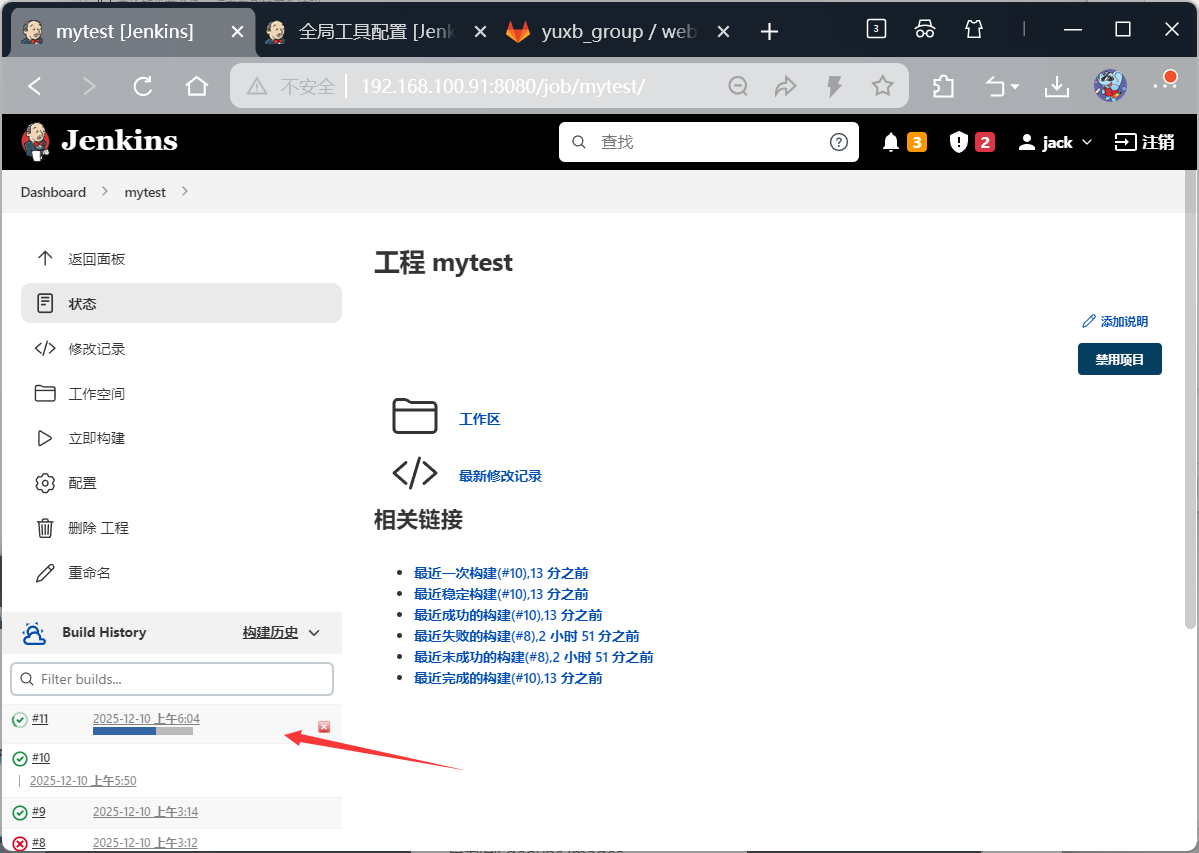Open 最近稳定构建(#10) link
The image size is (1199, 853).
(501, 594)
